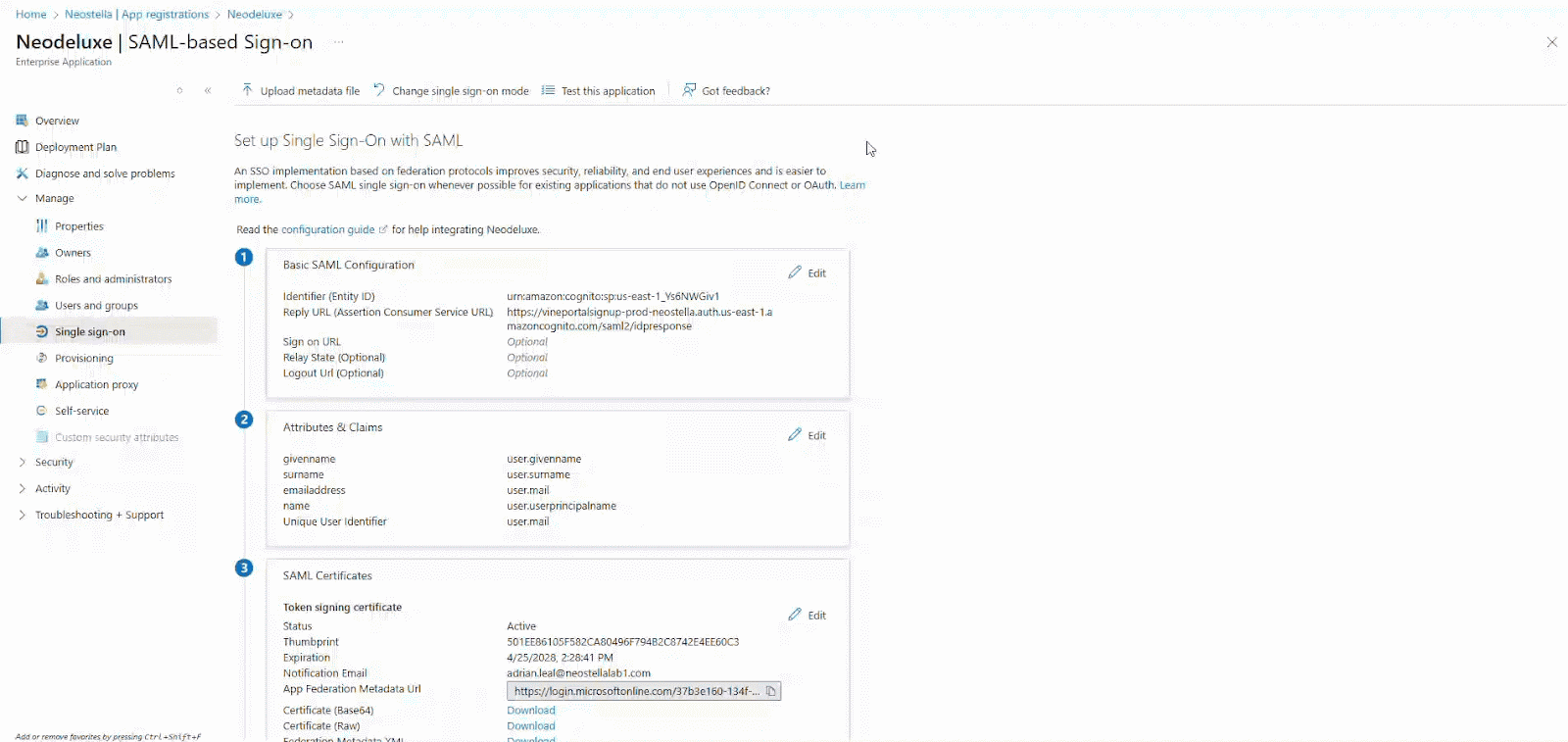The height and width of the screenshot is (742, 1568).
Task: Click pencil icon for Token signing certificate
Action: tap(795, 615)
